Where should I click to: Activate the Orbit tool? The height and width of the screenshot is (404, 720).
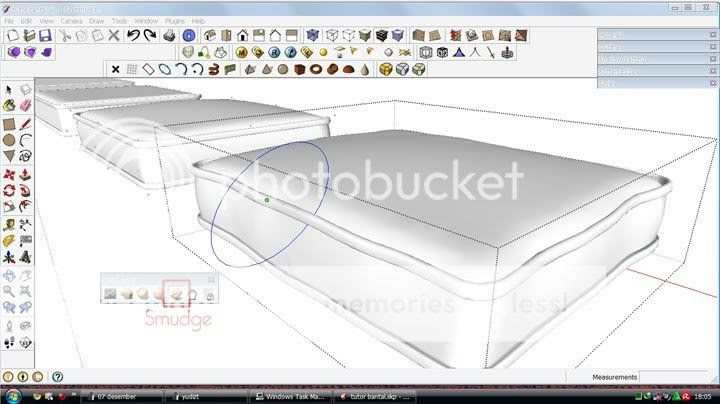(9, 275)
